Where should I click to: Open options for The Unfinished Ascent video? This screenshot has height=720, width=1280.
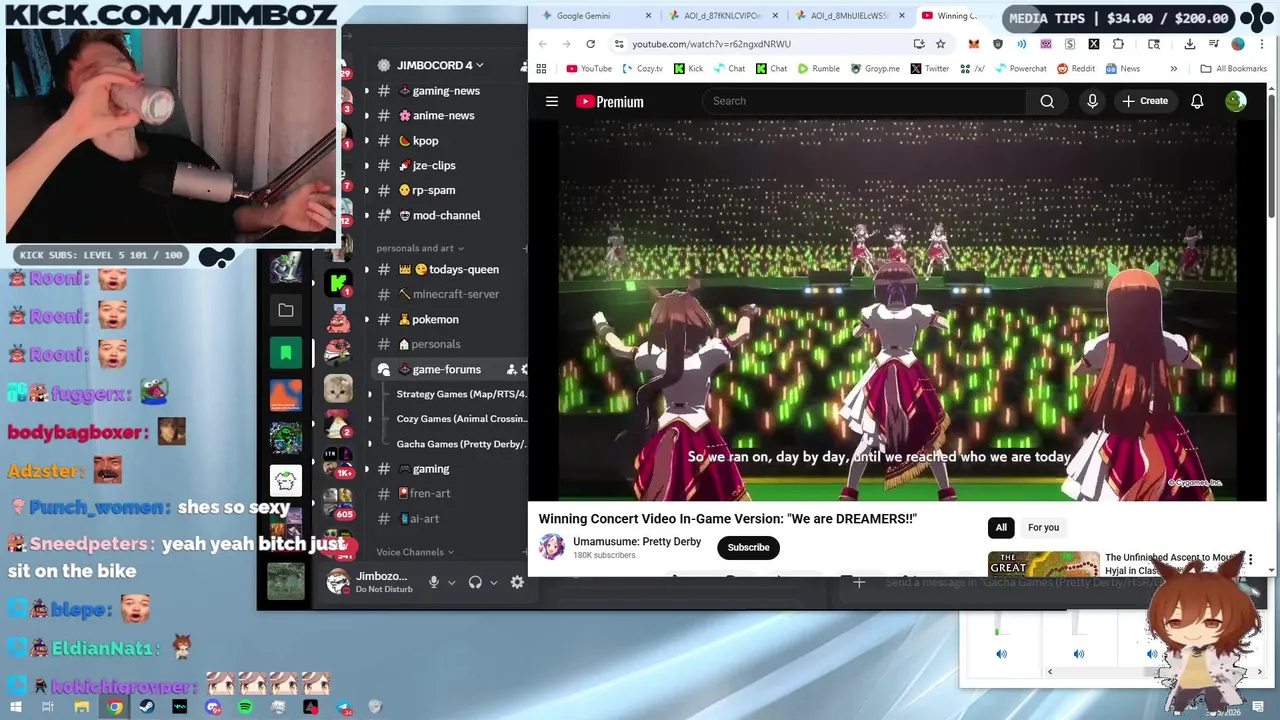tap(1250, 559)
